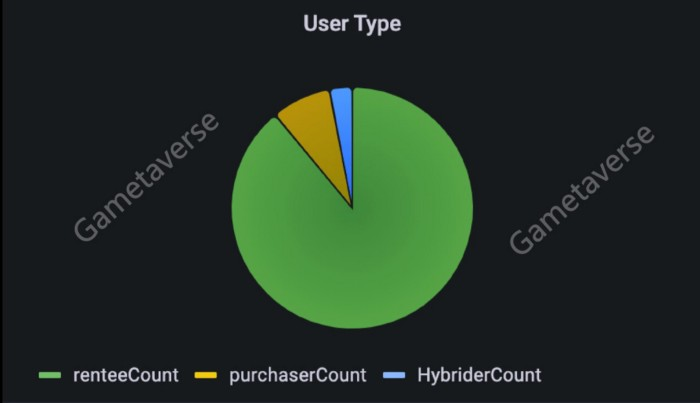Click the right Gametaverse watermark
Image resolution: width=700 pixels, height=403 pixels.
click(x=582, y=190)
